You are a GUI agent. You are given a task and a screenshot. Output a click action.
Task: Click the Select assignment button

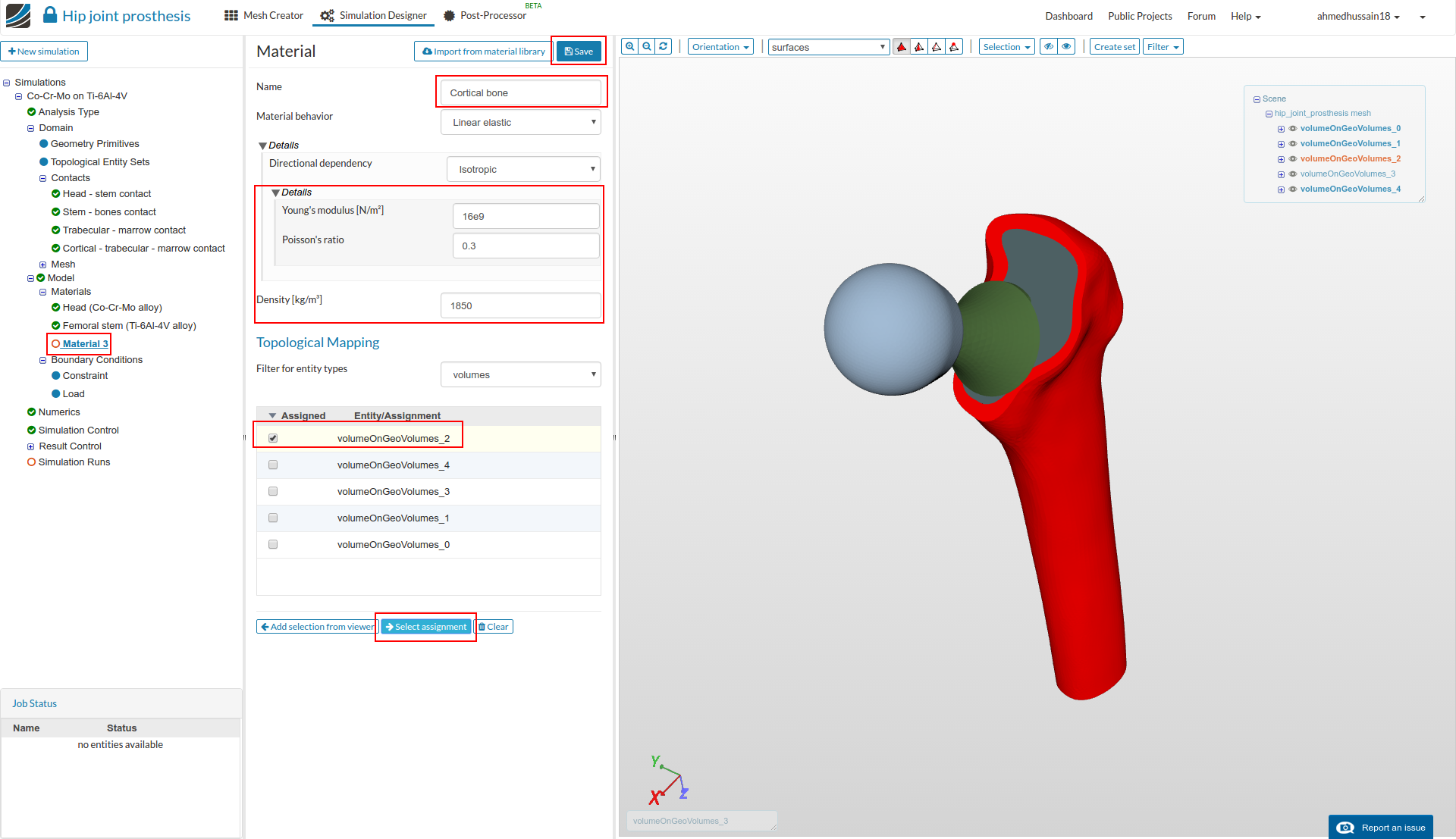[x=425, y=627]
